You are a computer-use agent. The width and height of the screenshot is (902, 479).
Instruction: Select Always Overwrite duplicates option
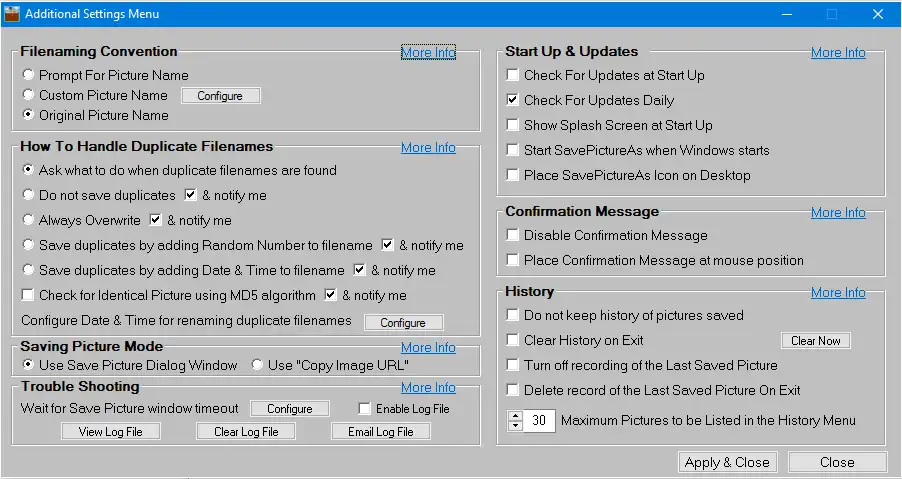tap(28, 220)
